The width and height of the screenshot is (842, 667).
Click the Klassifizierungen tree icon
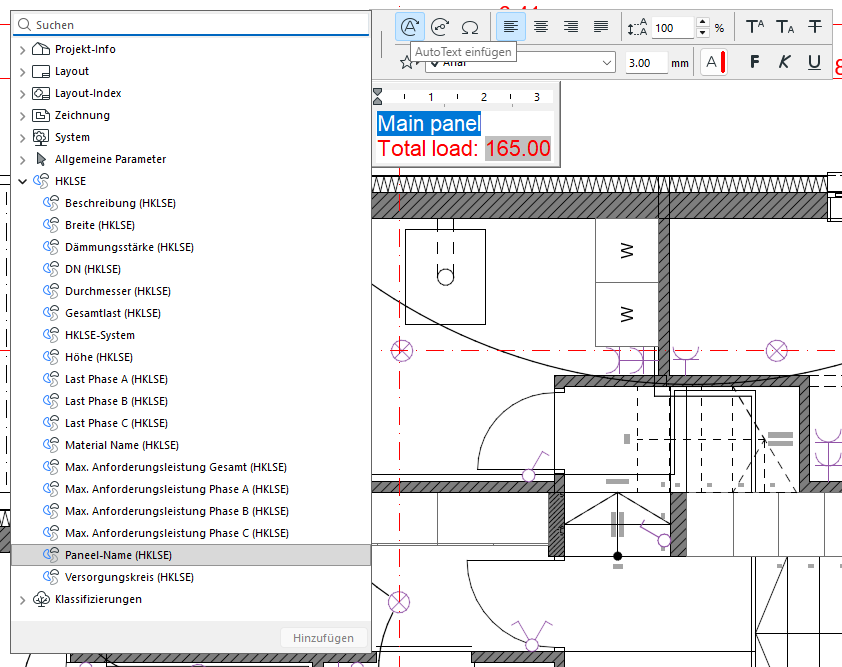41,599
